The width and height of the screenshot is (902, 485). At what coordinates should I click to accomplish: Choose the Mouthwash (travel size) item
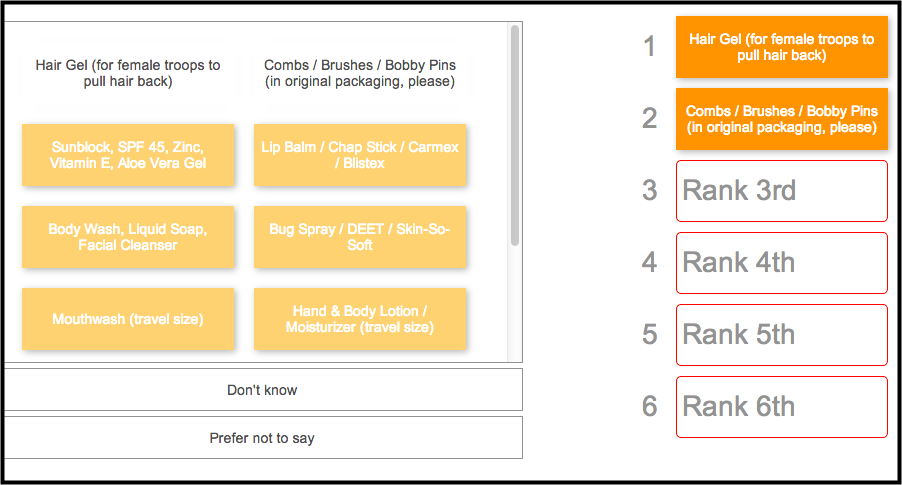click(128, 319)
